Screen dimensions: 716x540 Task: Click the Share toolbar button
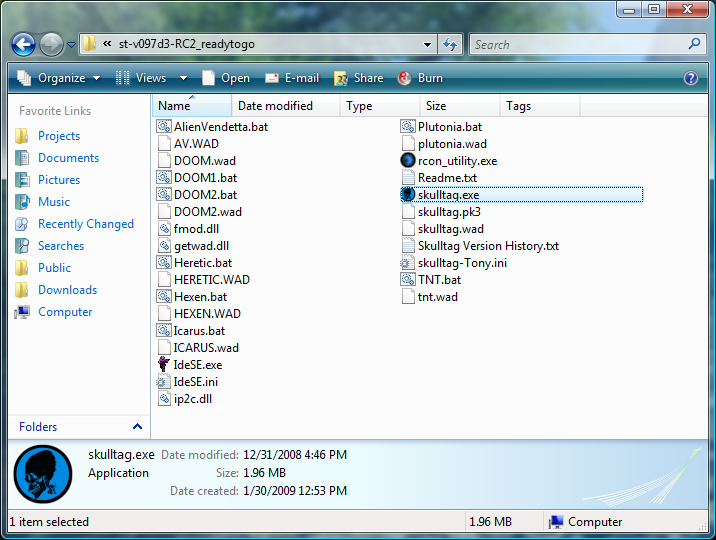tap(359, 78)
